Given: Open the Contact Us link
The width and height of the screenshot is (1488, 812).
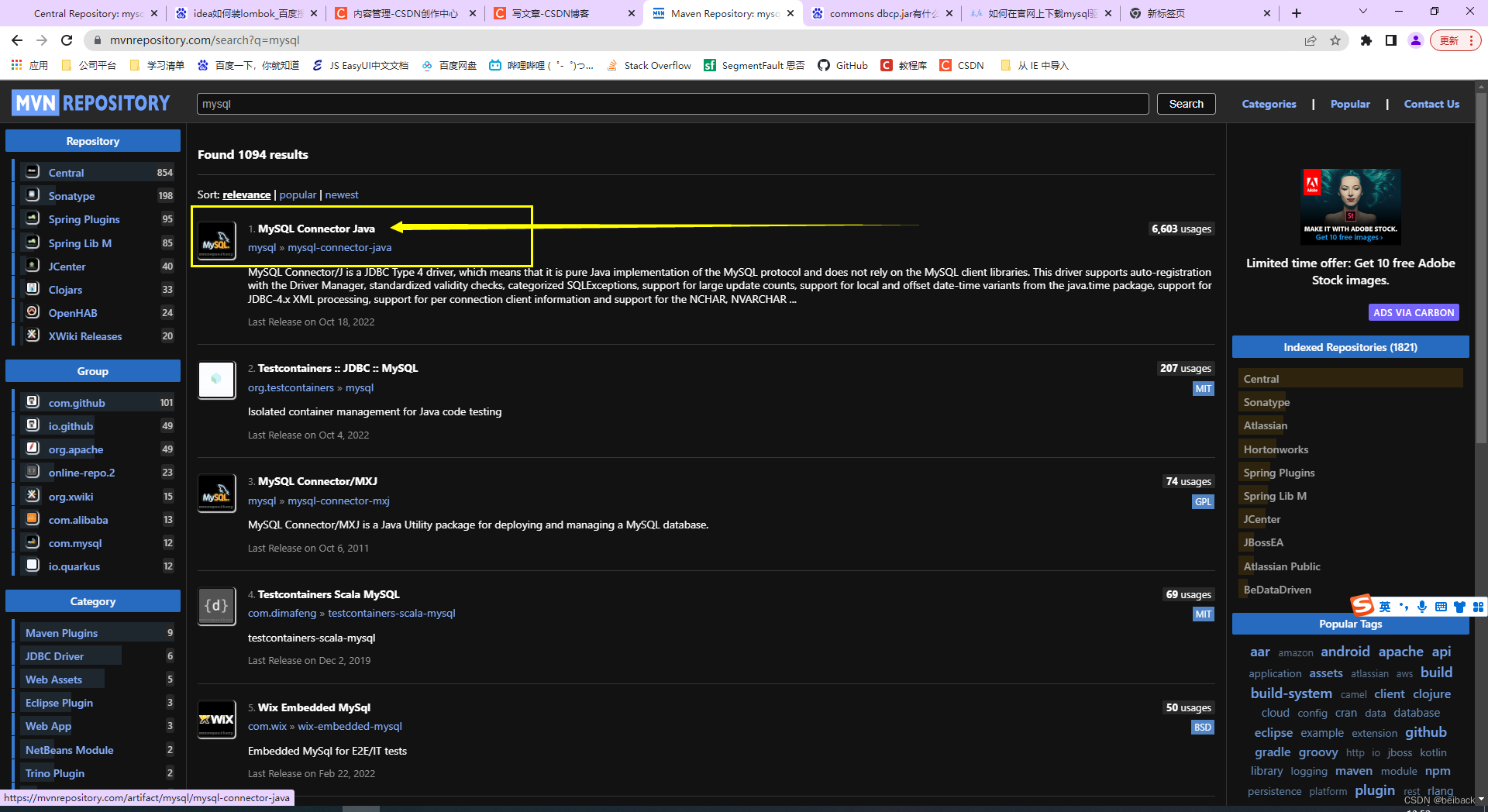Looking at the screenshot, I should click(x=1431, y=104).
